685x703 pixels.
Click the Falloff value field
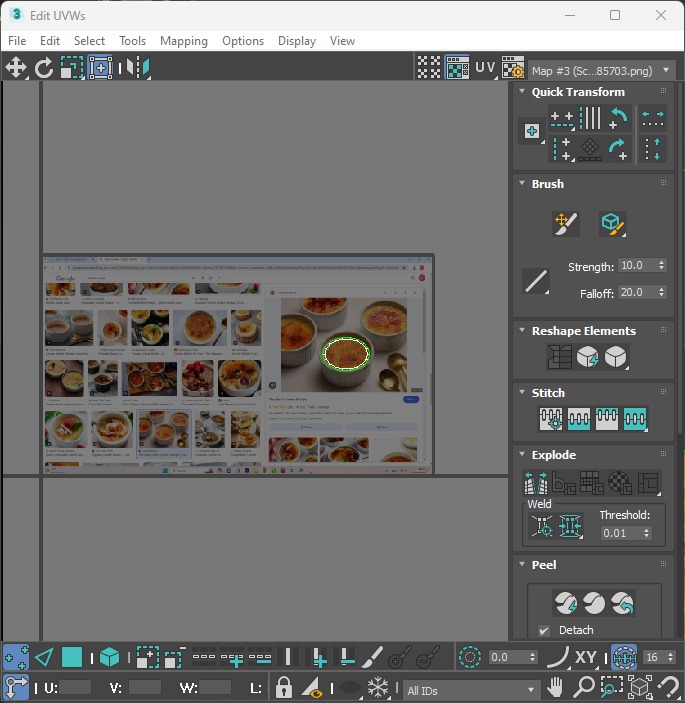637,292
